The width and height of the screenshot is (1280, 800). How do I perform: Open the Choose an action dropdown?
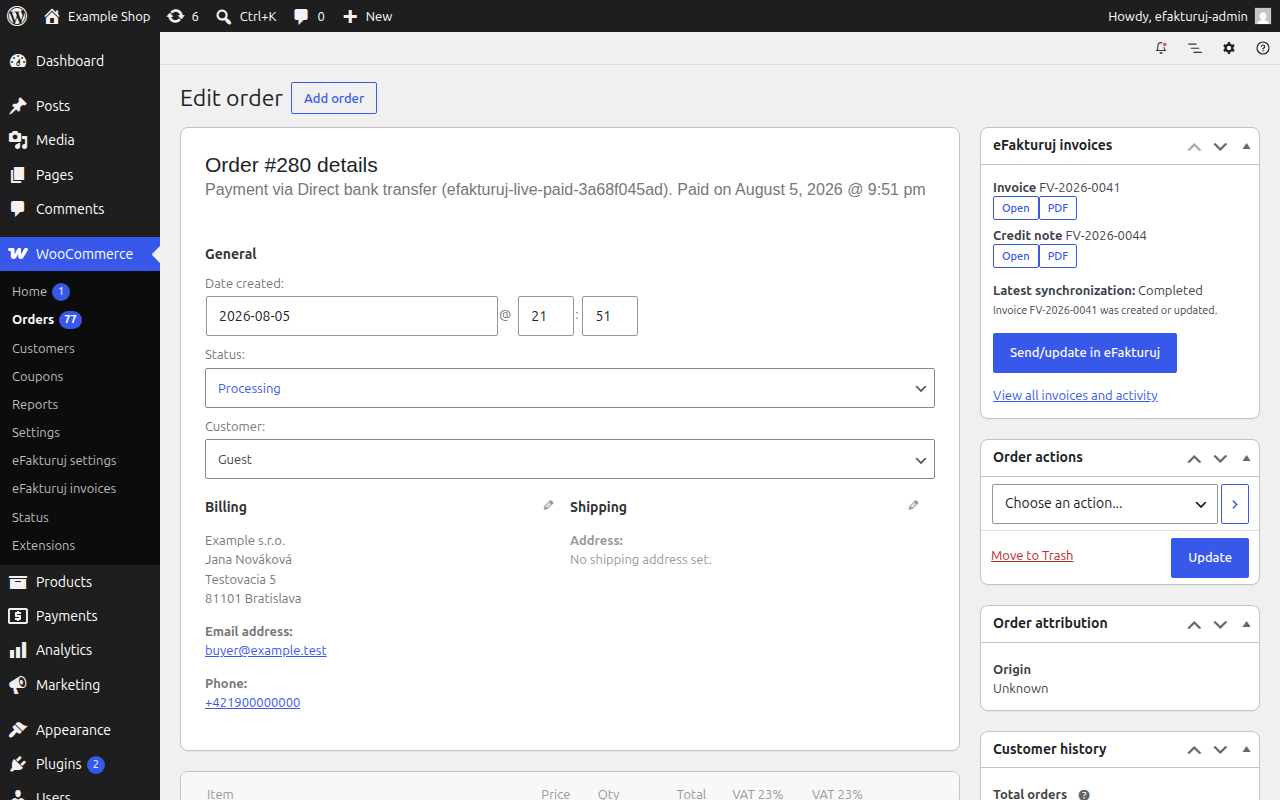click(1105, 504)
